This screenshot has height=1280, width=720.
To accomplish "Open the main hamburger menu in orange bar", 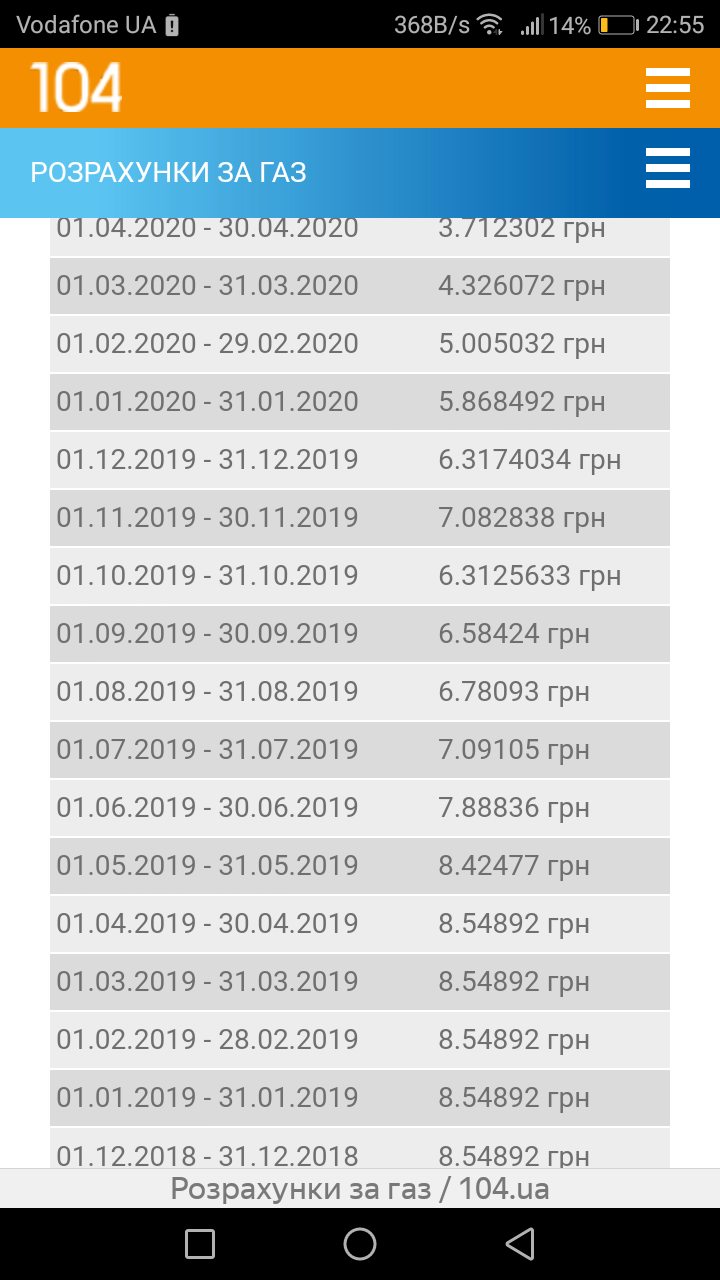I will point(667,88).
